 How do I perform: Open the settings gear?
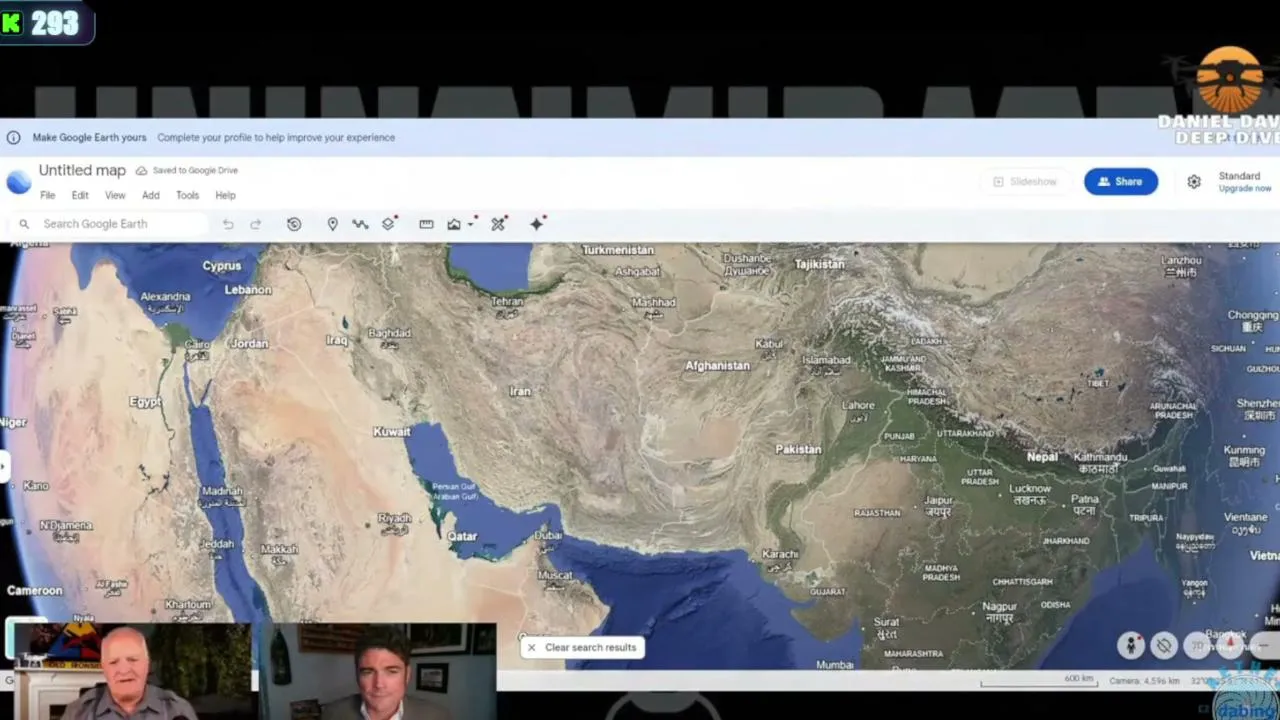pyautogui.click(x=1194, y=182)
